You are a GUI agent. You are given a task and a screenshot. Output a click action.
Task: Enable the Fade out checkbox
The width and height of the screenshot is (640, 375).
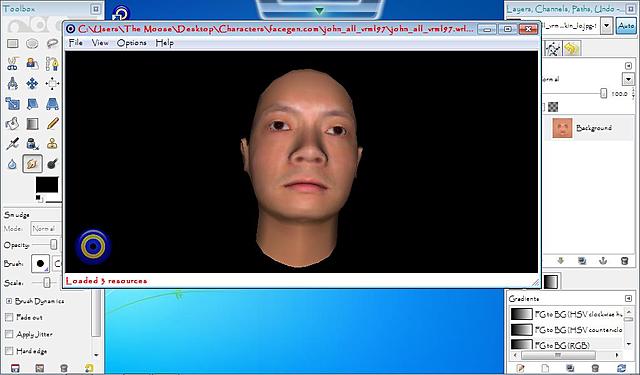click(x=9, y=317)
